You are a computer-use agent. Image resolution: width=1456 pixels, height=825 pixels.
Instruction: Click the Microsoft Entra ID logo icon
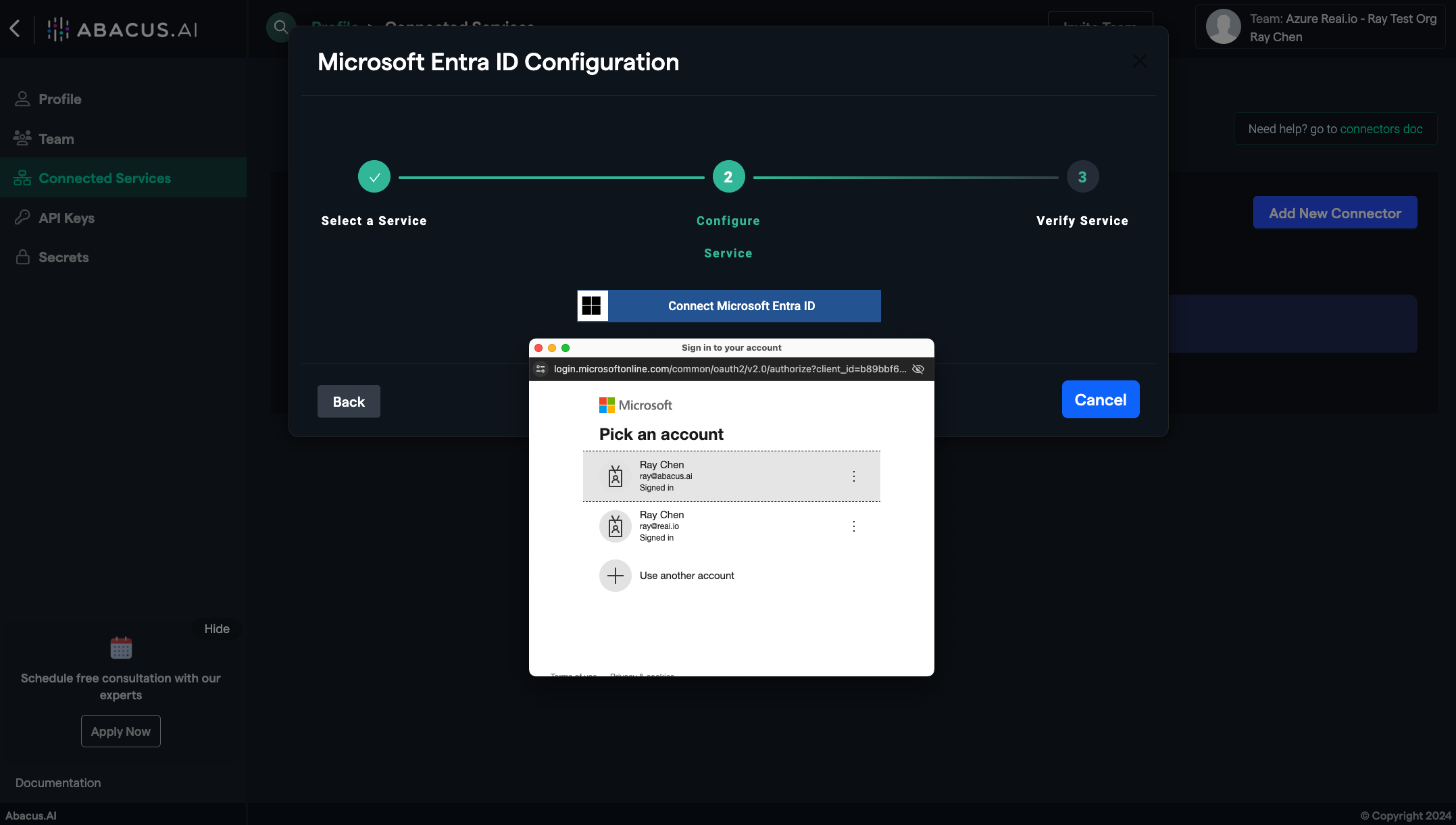592,305
